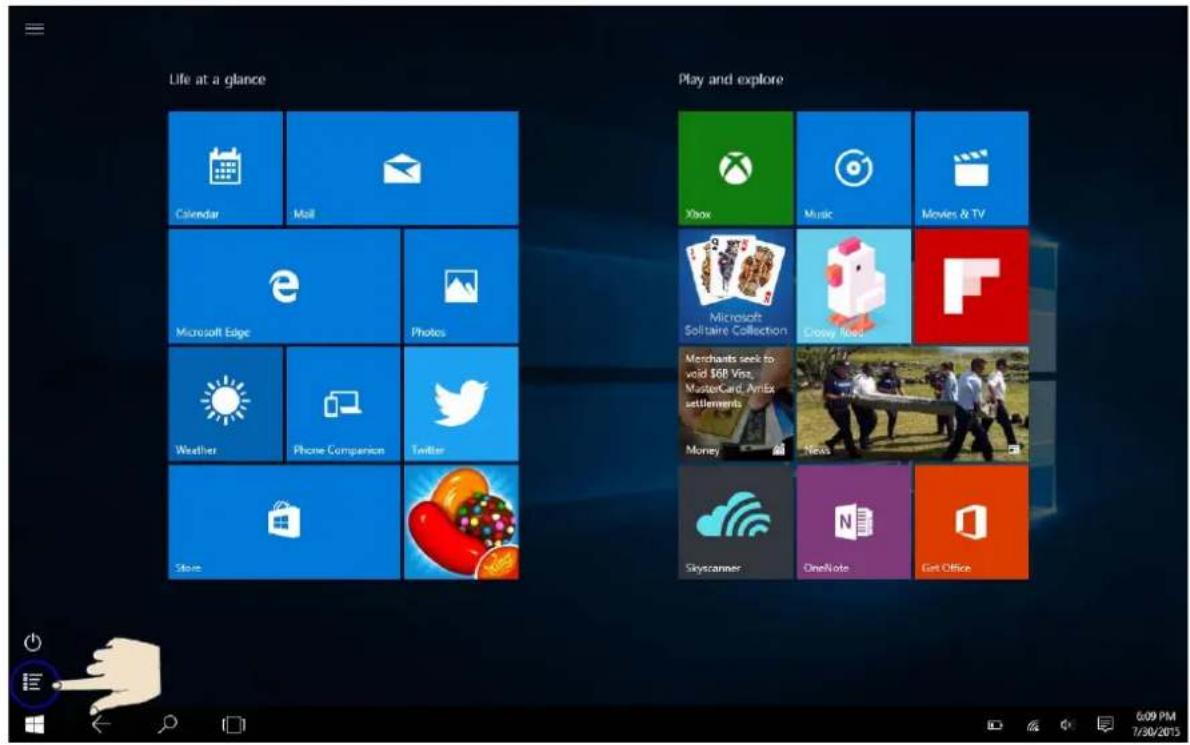This screenshot has height=745, width=1190.
Task: Open Microsoft Solitaire Collection tile
Action: 735,286
